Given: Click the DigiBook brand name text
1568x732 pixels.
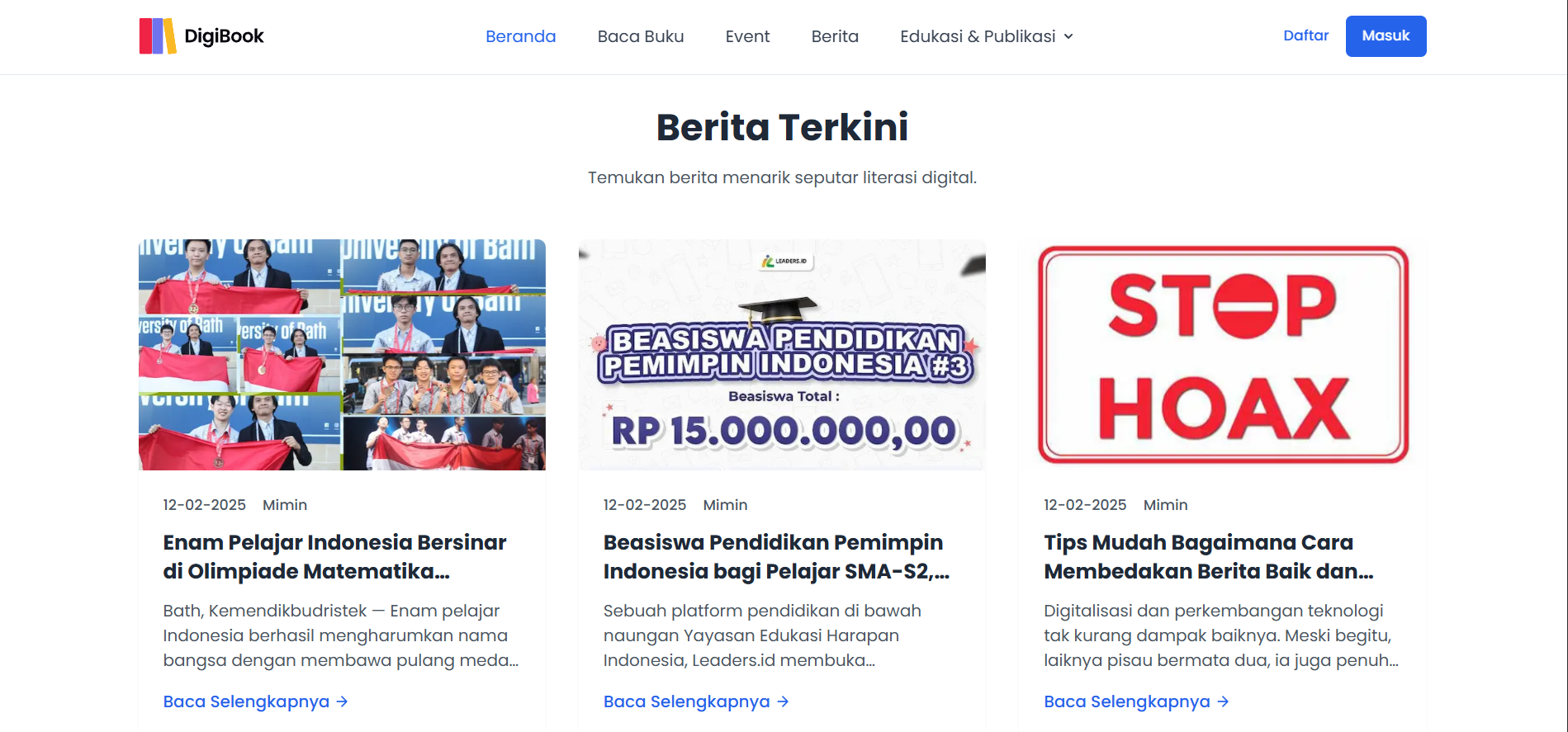Looking at the screenshot, I should pyautogui.click(x=224, y=36).
